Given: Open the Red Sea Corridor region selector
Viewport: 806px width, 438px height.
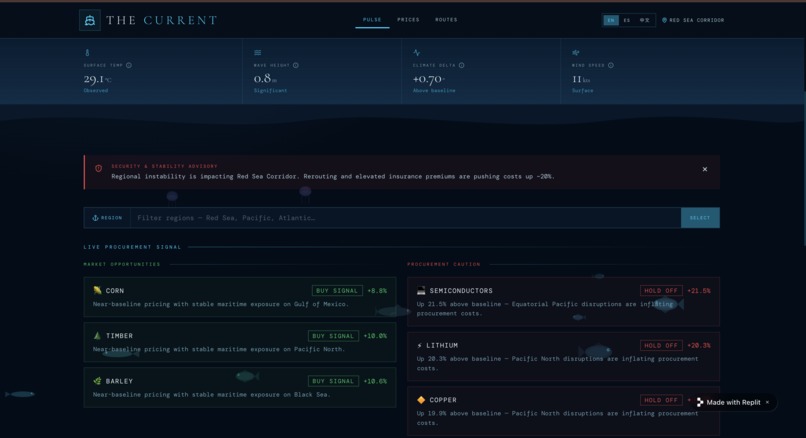Looking at the screenshot, I should pyautogui.click(x=693, y=20).
